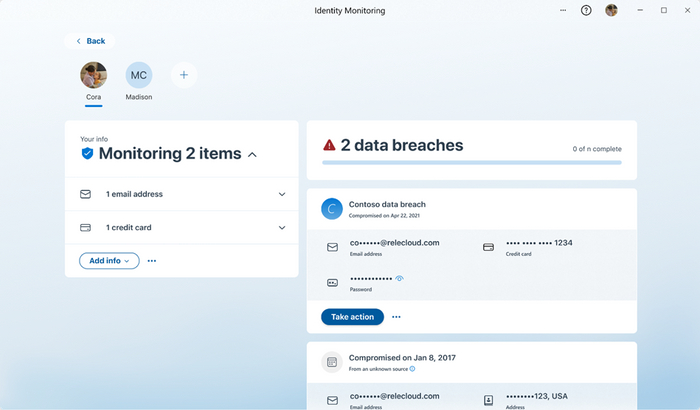Add a new person with plus button

click(184, 75)
